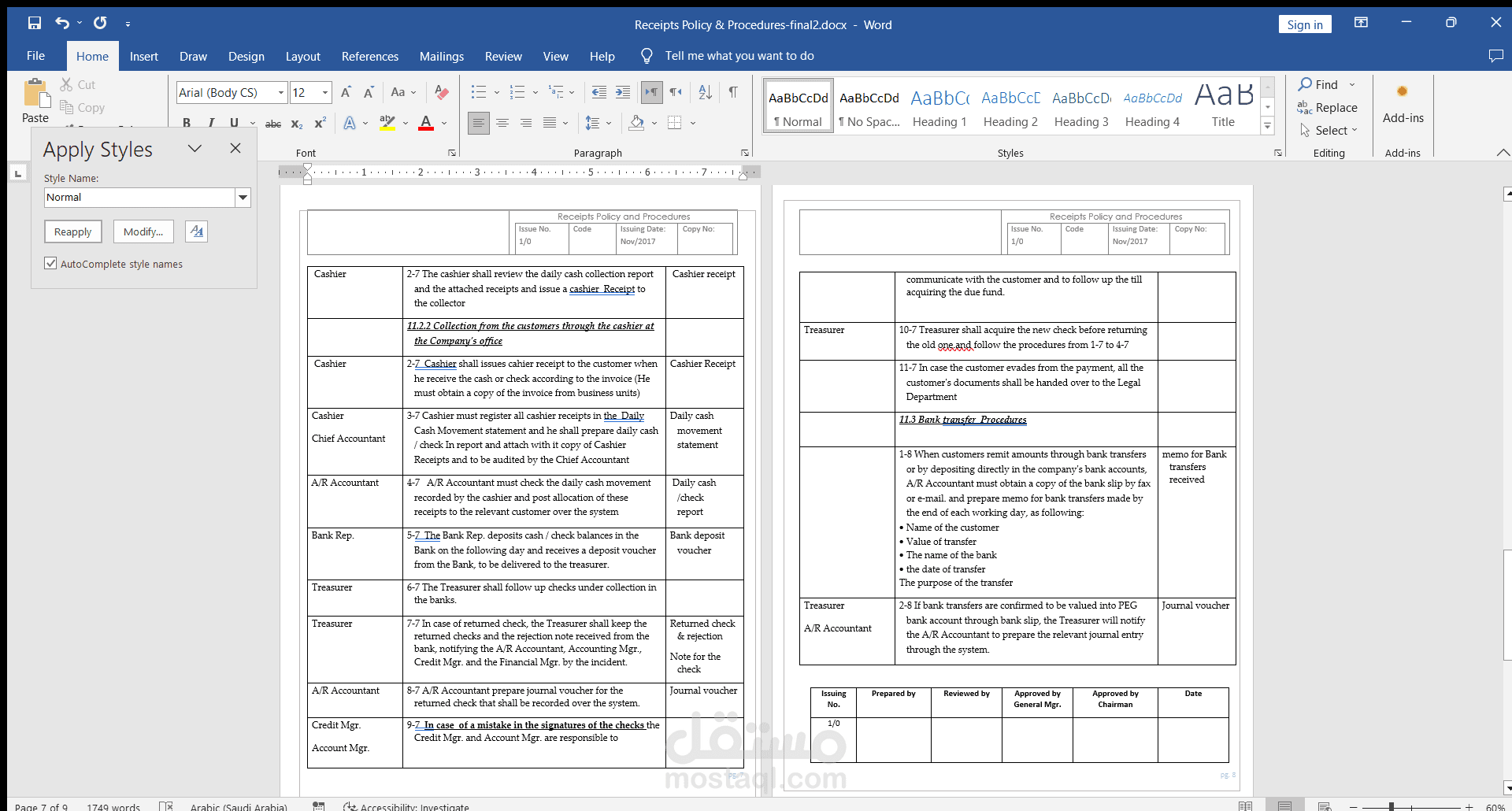Viewport: 1512px width, 811px height.
Task: Click the zoom slider handle
Action: tap(1392, 806)
